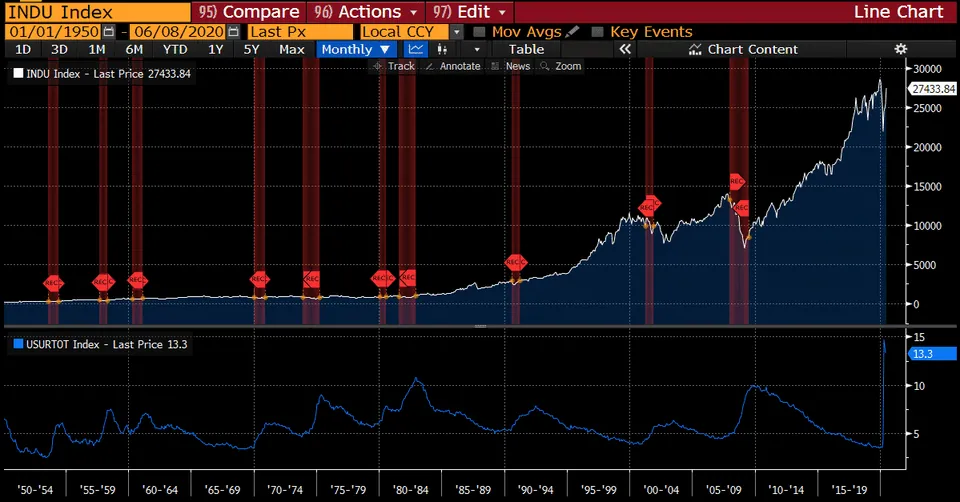The height and width of the screenshot is (502, 960).
Task: Open the News overlay tool
Action: click(511, 66)
